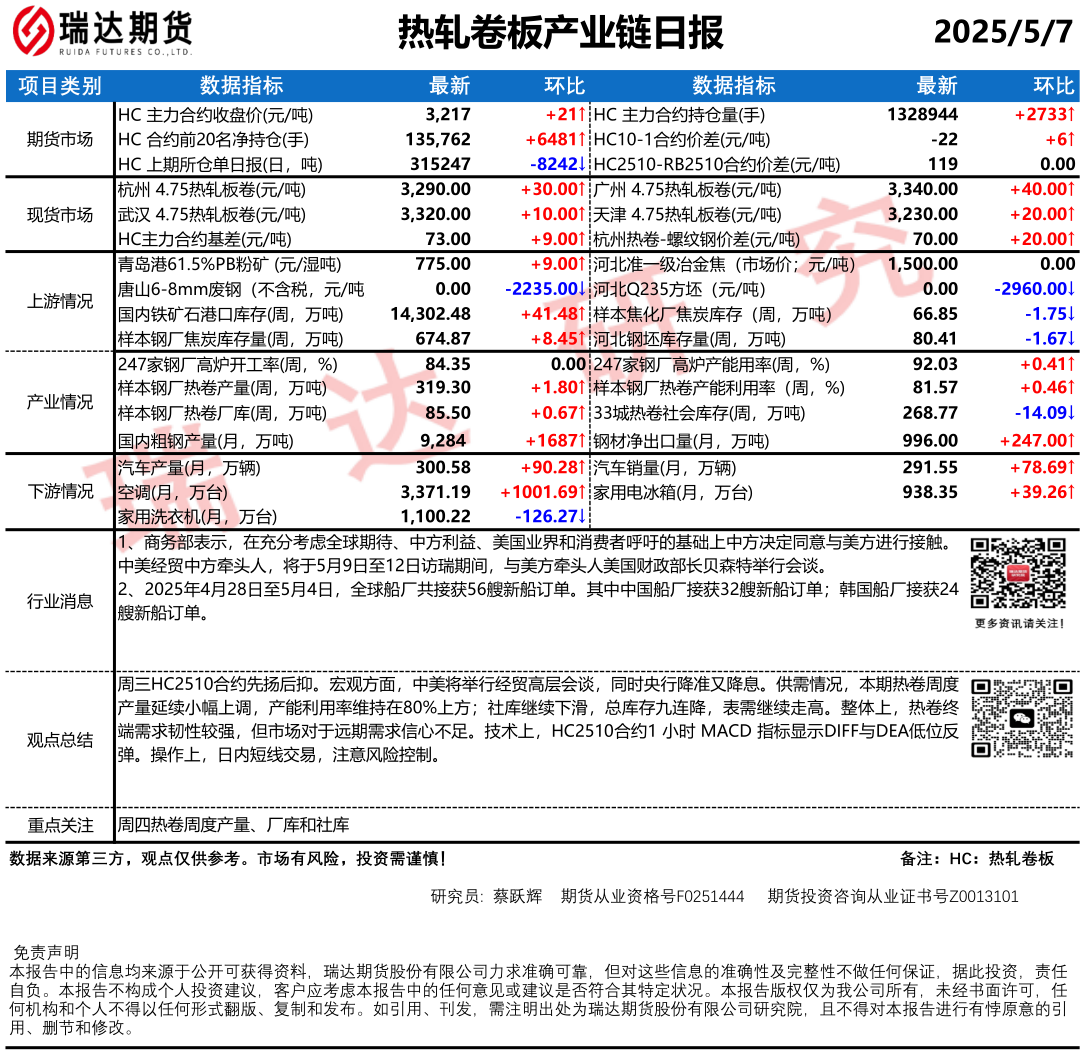Select the 下游情况 category row label
The image size is (1084, 1054).
[x=60, y=491]
